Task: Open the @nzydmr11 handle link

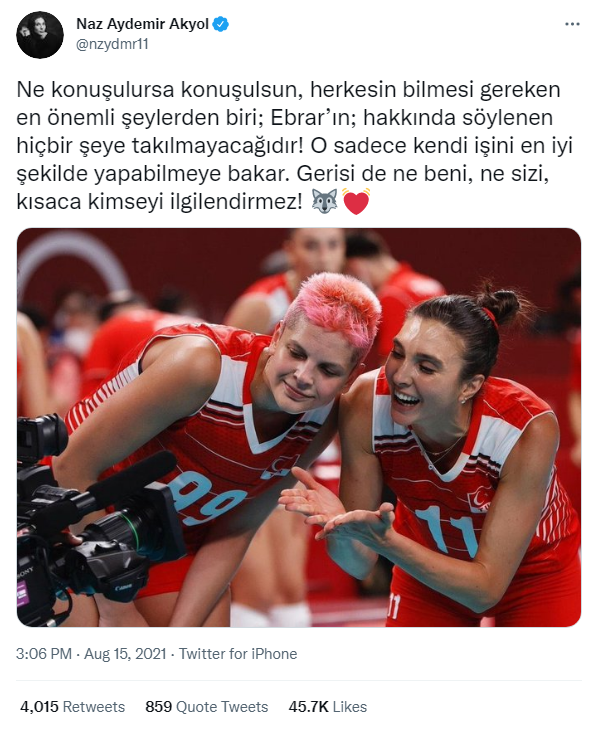Action: [112, 44]
